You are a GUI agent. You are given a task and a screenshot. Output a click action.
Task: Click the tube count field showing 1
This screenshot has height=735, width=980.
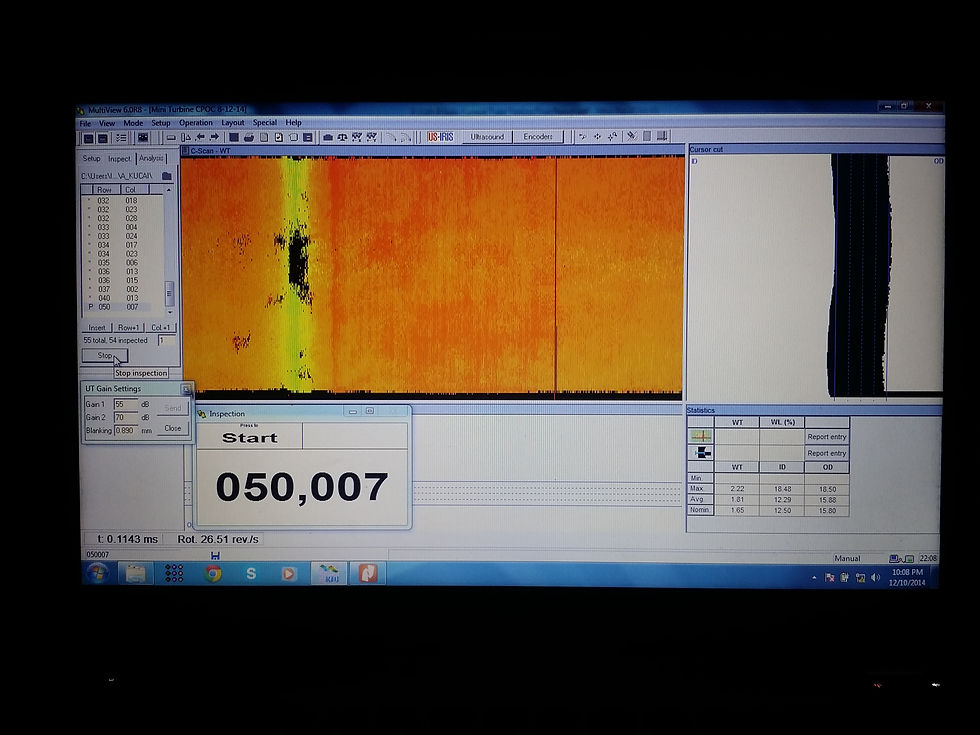(x=166, y=341)
